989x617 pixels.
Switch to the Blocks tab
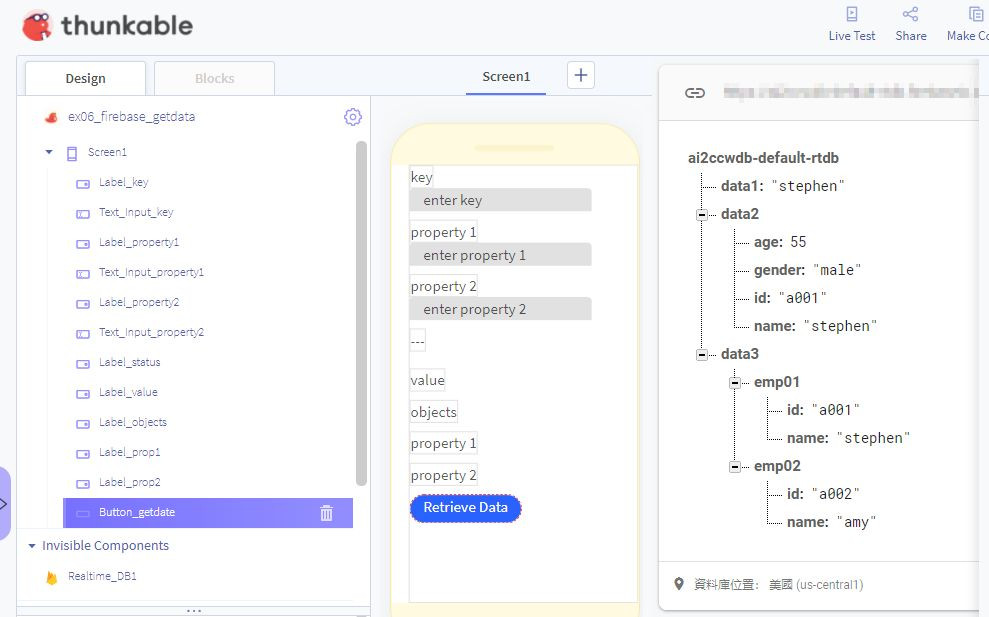(214, 78)
